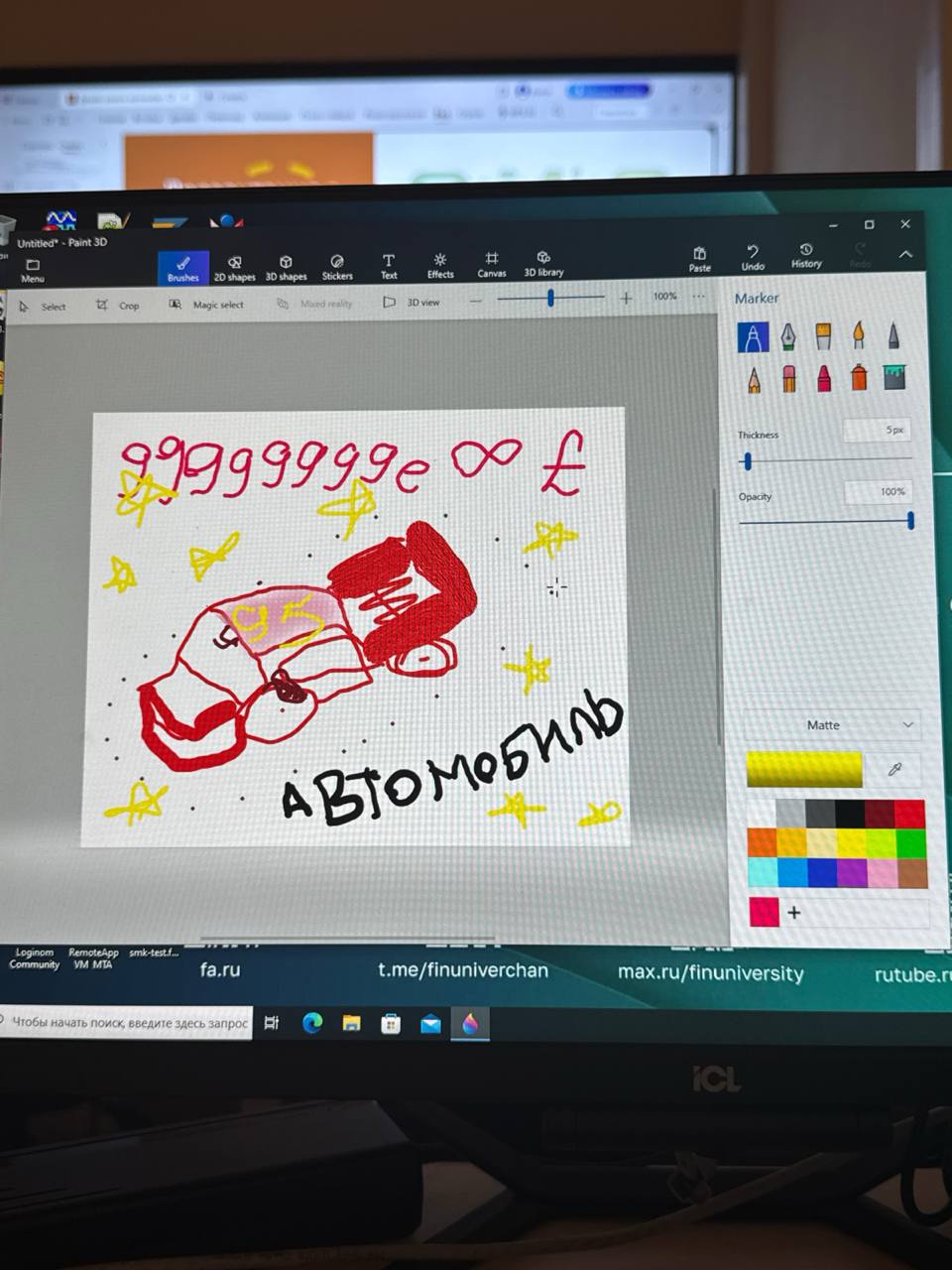Select the Spray can tool
The image size is (952, 1270).
pyautogui.click(x=859, y=378)
